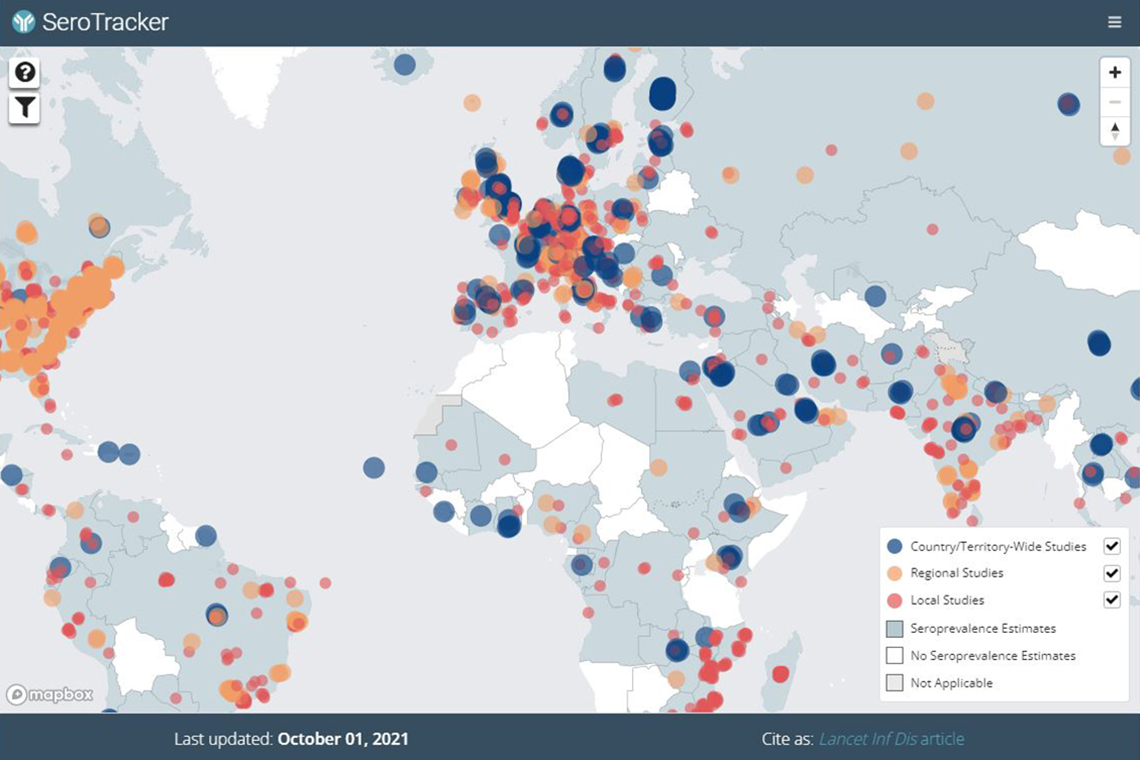This screenshot has width=1140, height=760.
Task: Zoom out using the minus control
Action: [x=1114, y=101]
